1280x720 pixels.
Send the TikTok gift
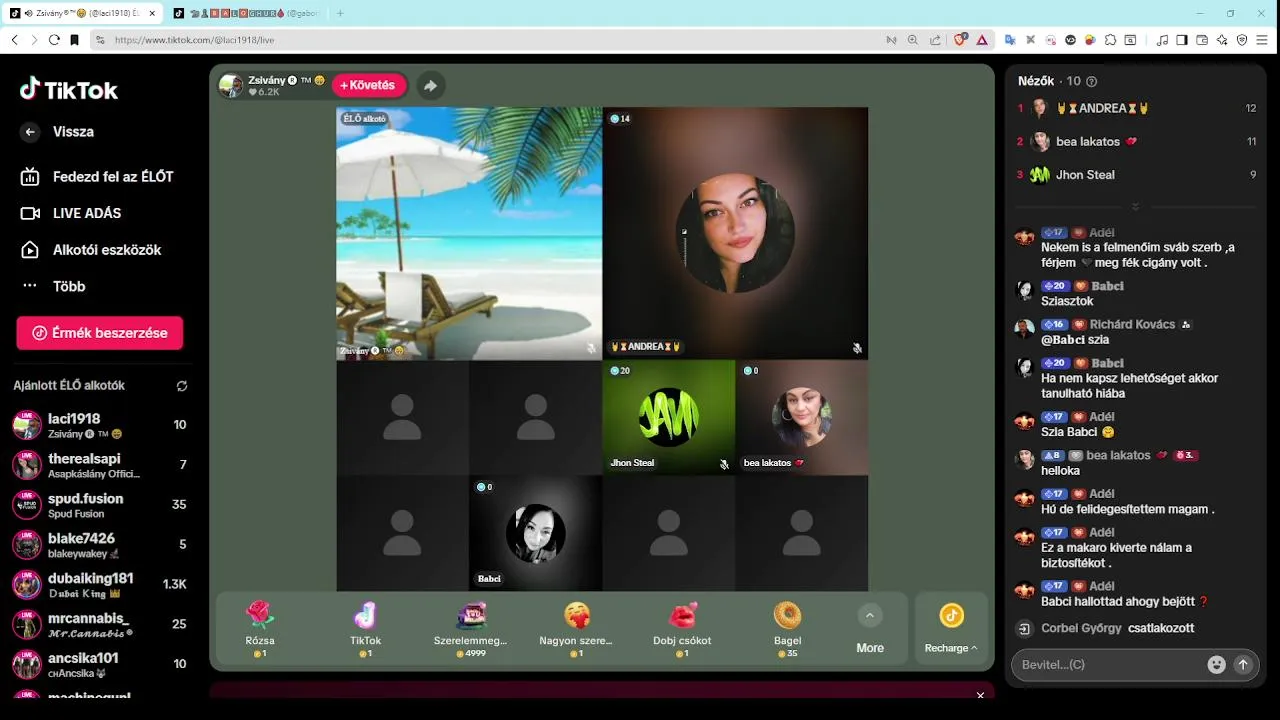pos(365,628)
